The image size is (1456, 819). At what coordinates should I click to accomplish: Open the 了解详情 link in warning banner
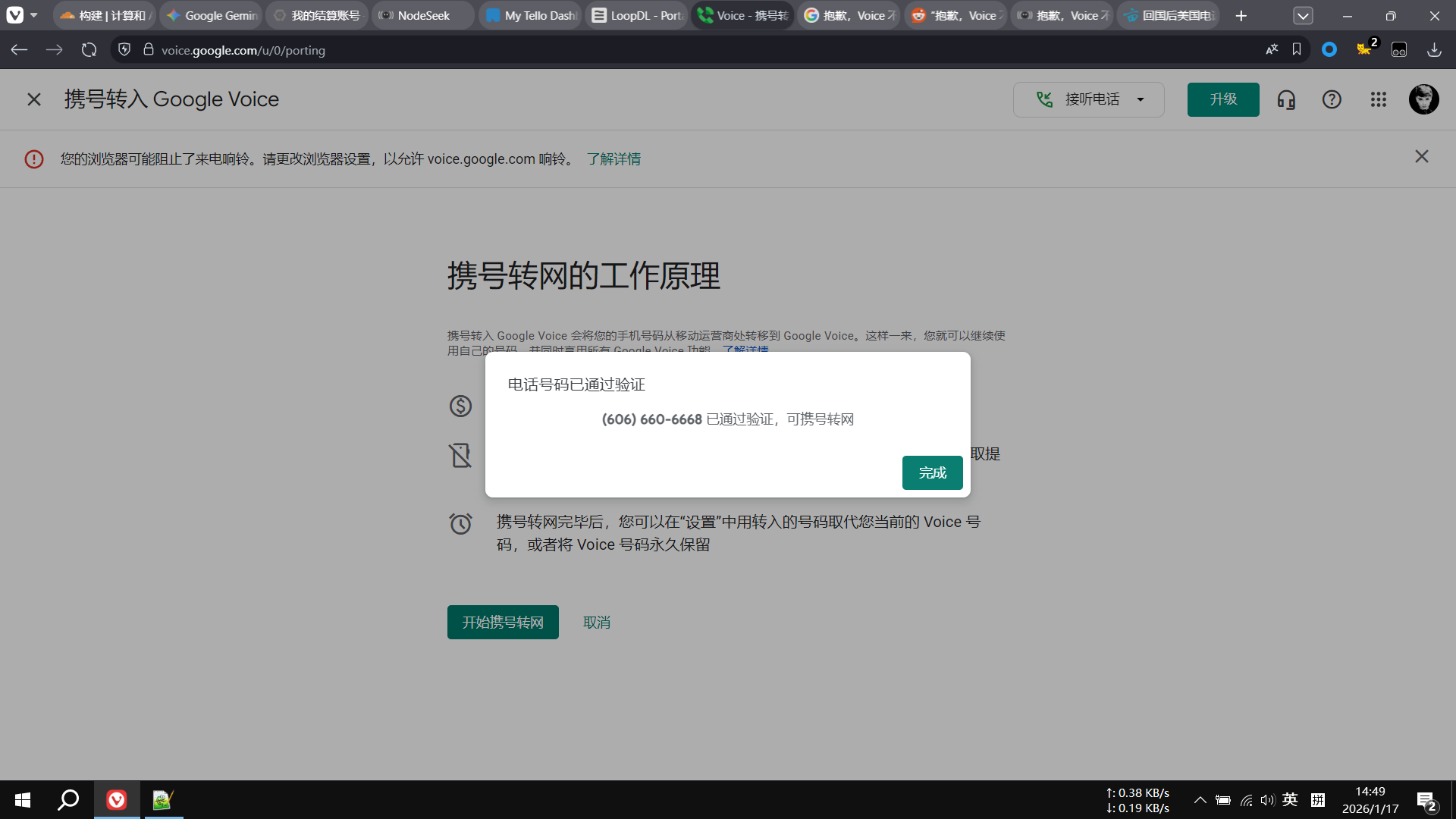coord(613,159)
